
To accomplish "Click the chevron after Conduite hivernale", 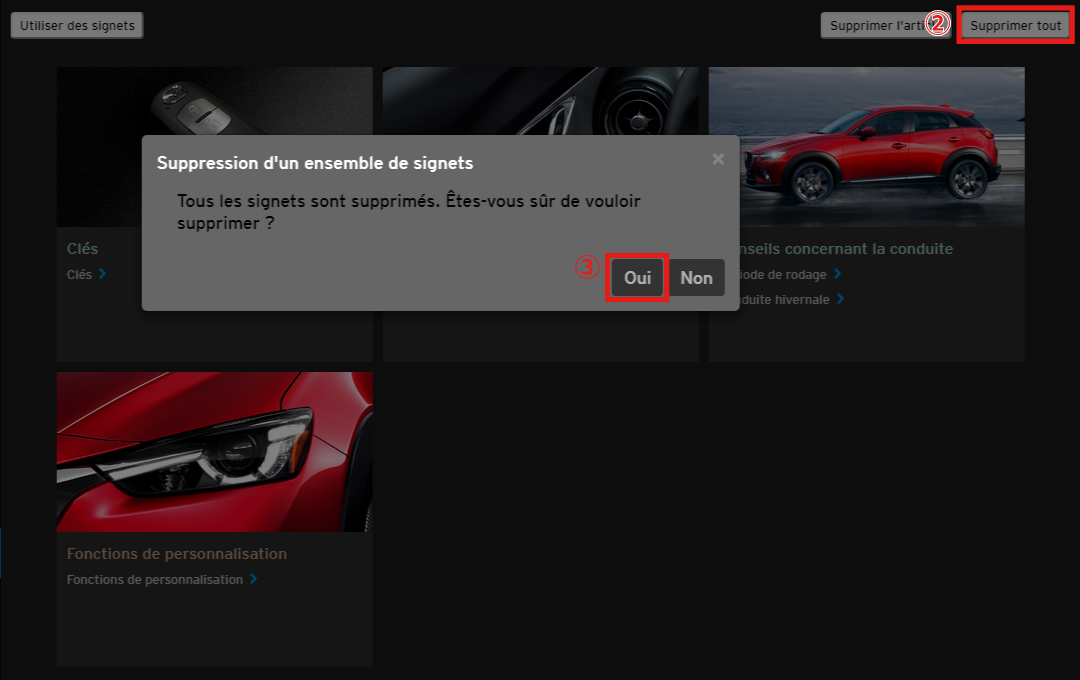I will (841, 299).
